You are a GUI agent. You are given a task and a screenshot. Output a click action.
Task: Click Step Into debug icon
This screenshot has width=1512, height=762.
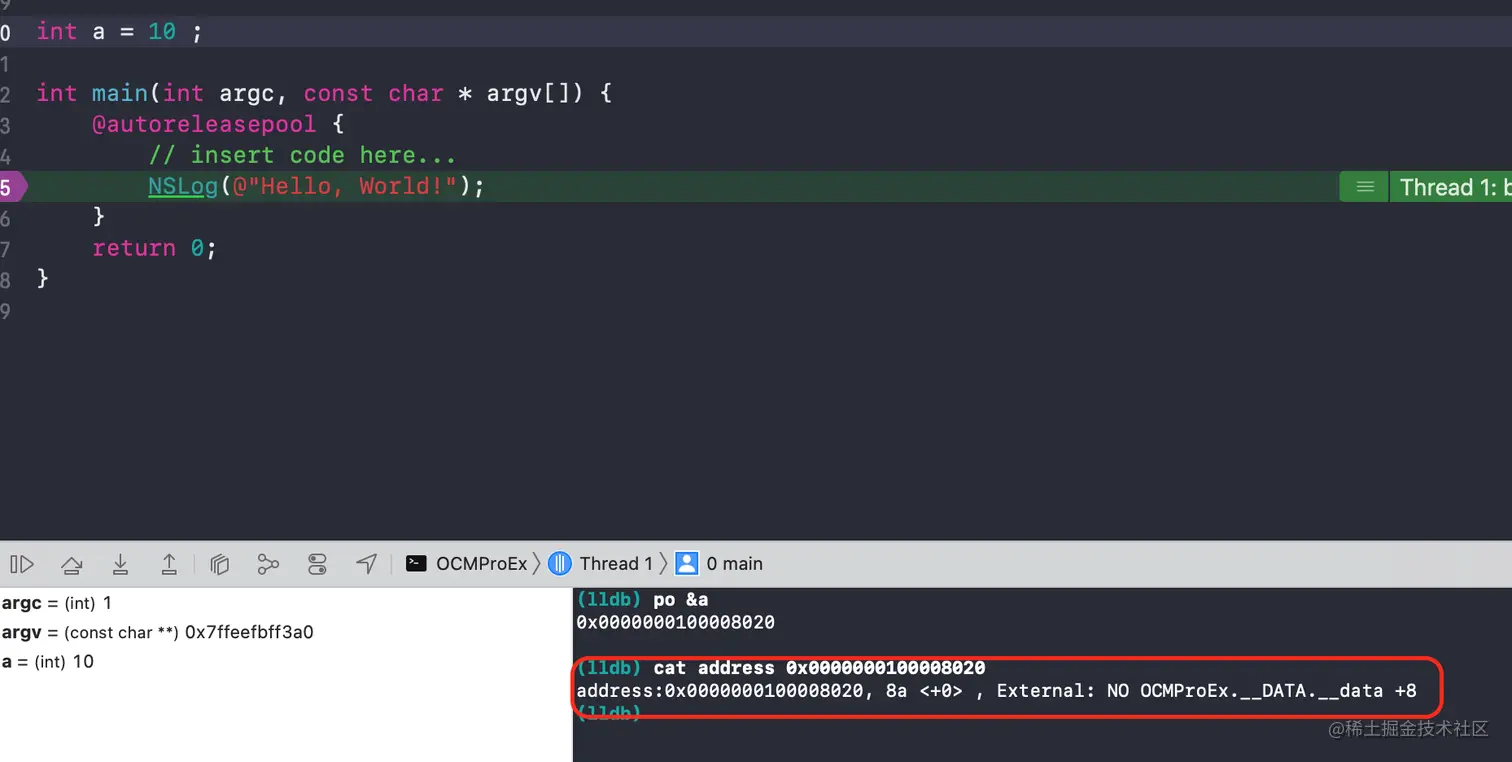point(120,564)
